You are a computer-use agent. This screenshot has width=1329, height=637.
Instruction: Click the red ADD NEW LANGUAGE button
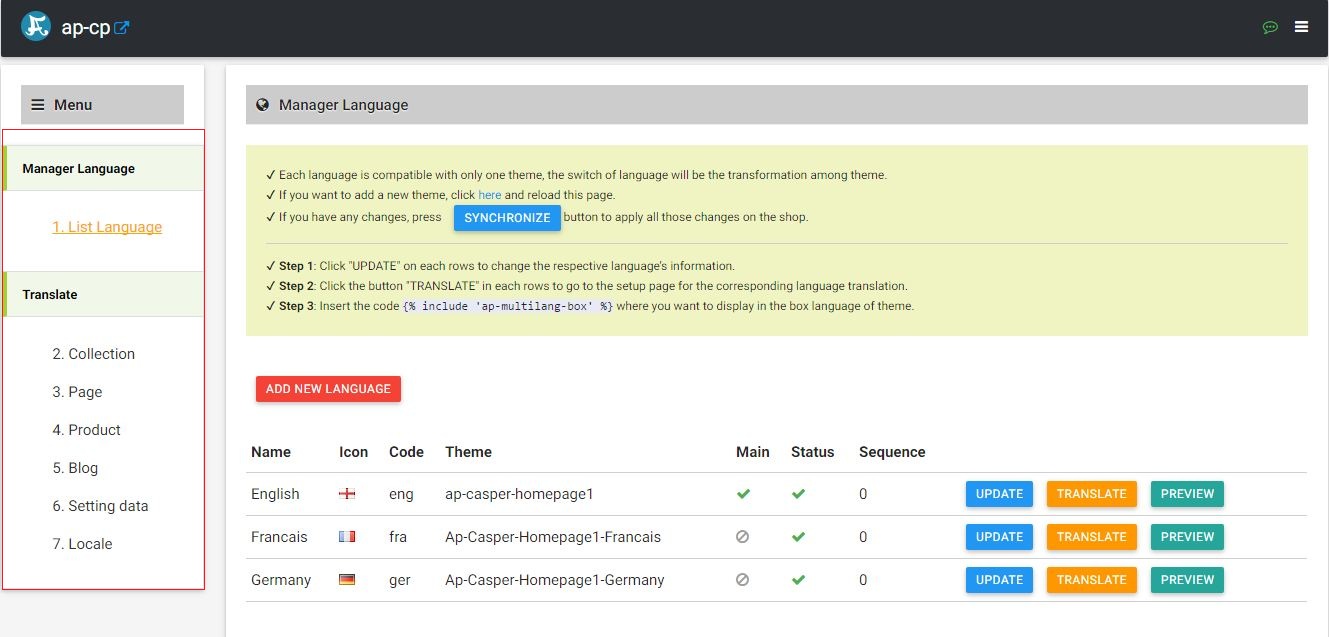click(x=328, y=389)
